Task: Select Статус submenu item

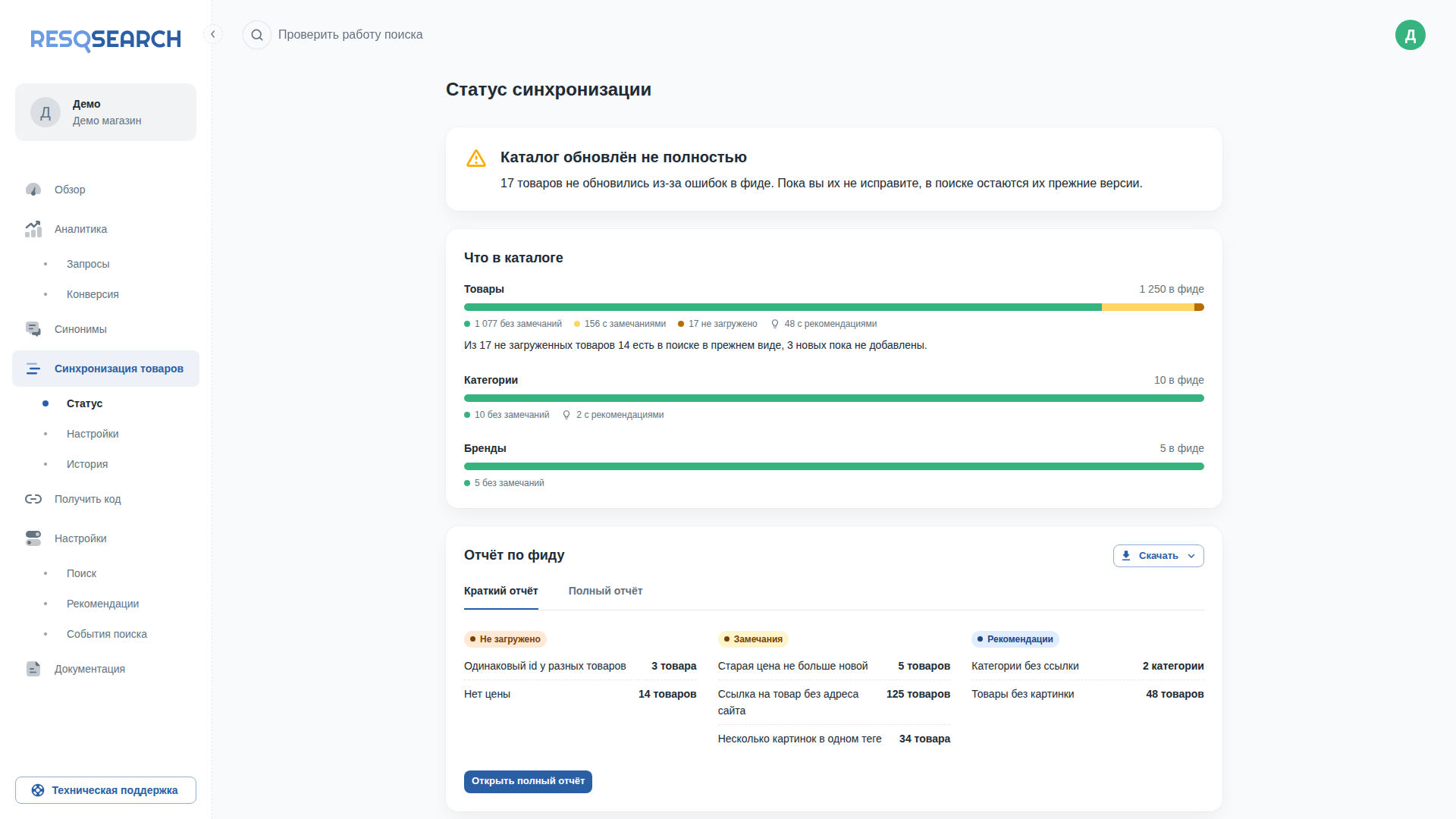Action: tap(84, 403)
